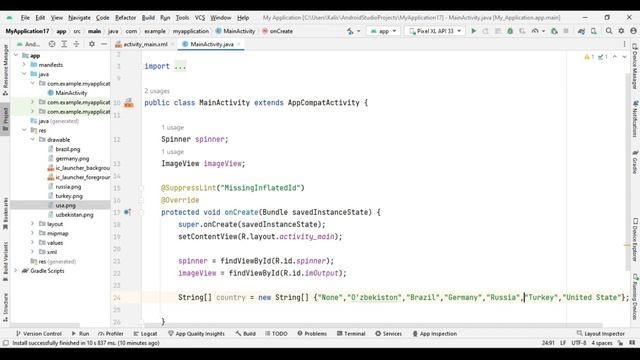
Task: Click the gray Stop button in toolbar
Action: [x=566, y=31]
